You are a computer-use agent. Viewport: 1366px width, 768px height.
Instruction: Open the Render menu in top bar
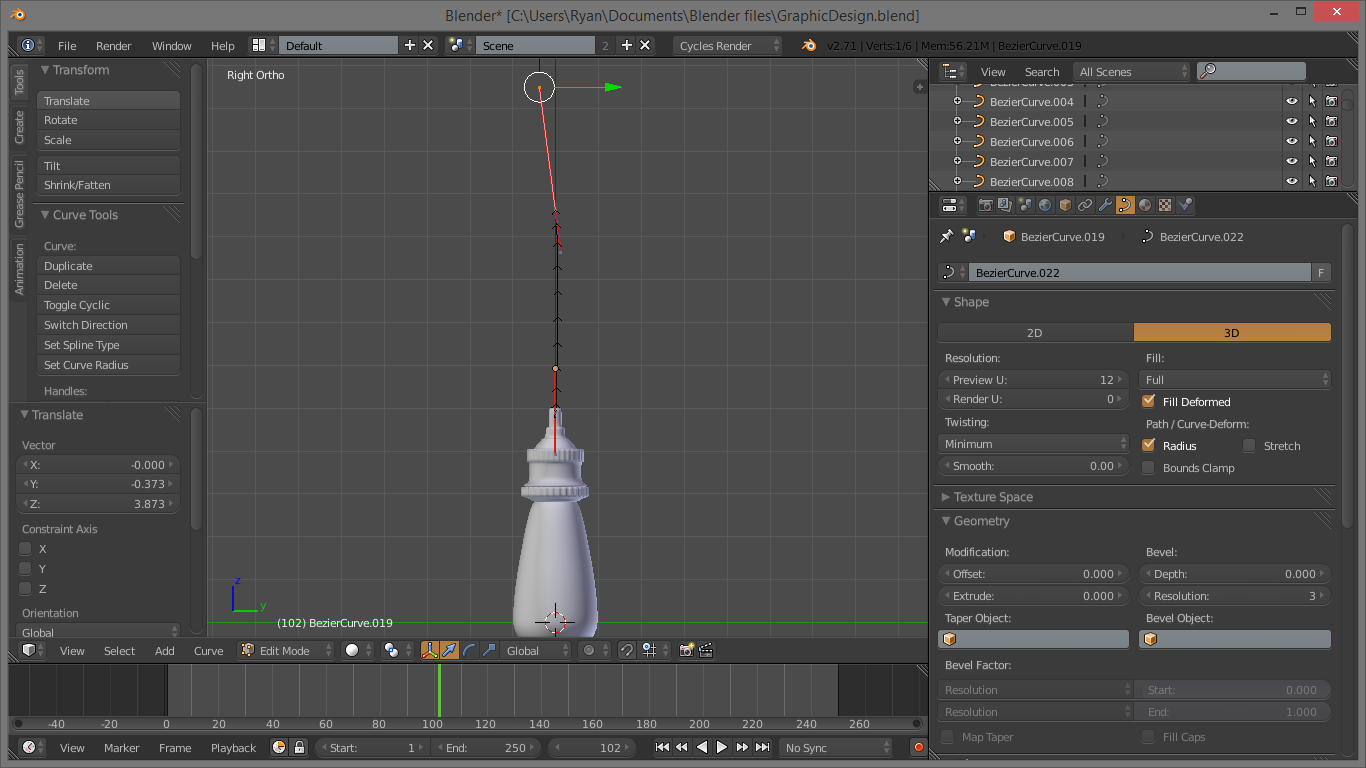114,46
